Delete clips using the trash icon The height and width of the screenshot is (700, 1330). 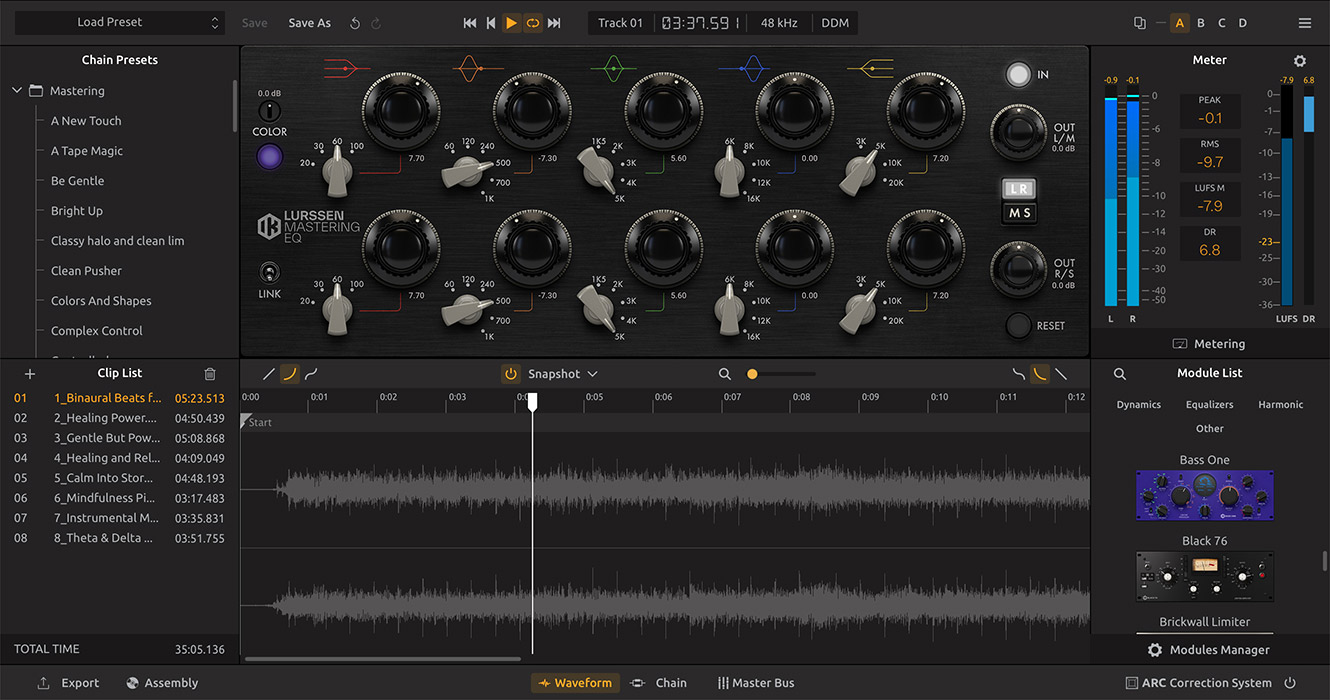pyautogui.click(x=209, y=373)
